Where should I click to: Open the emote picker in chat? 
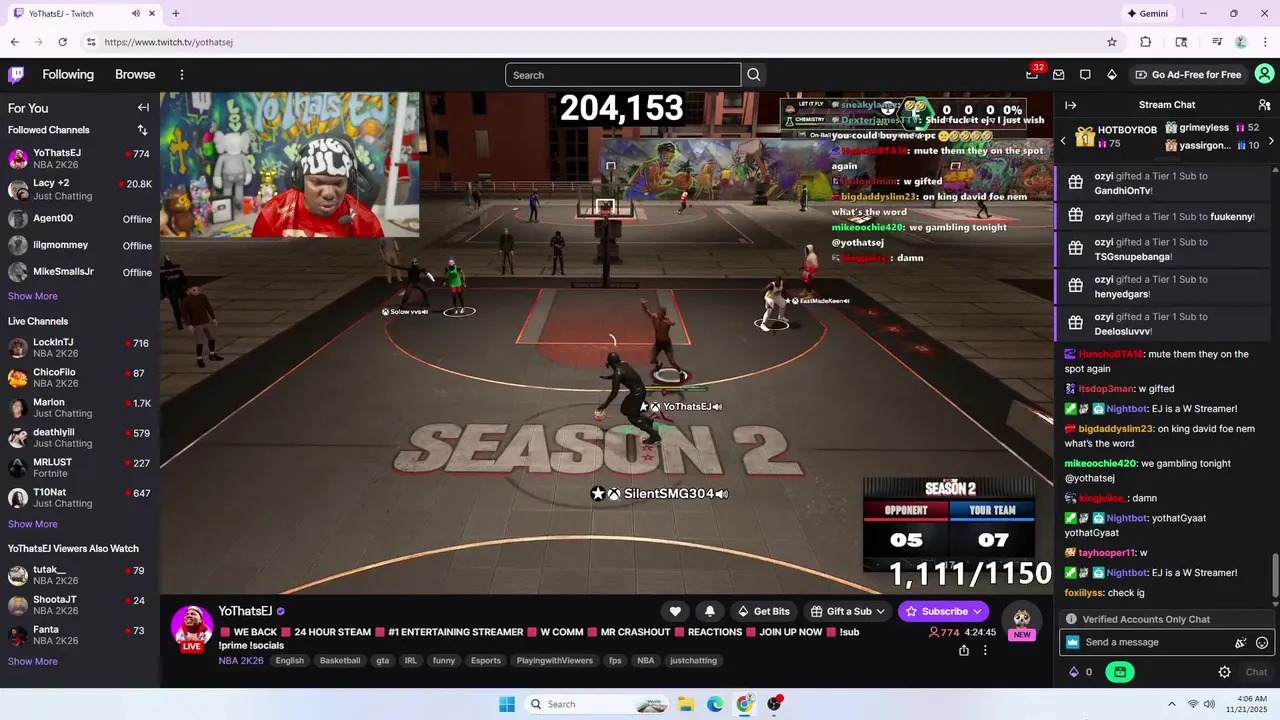(1262, 643)
